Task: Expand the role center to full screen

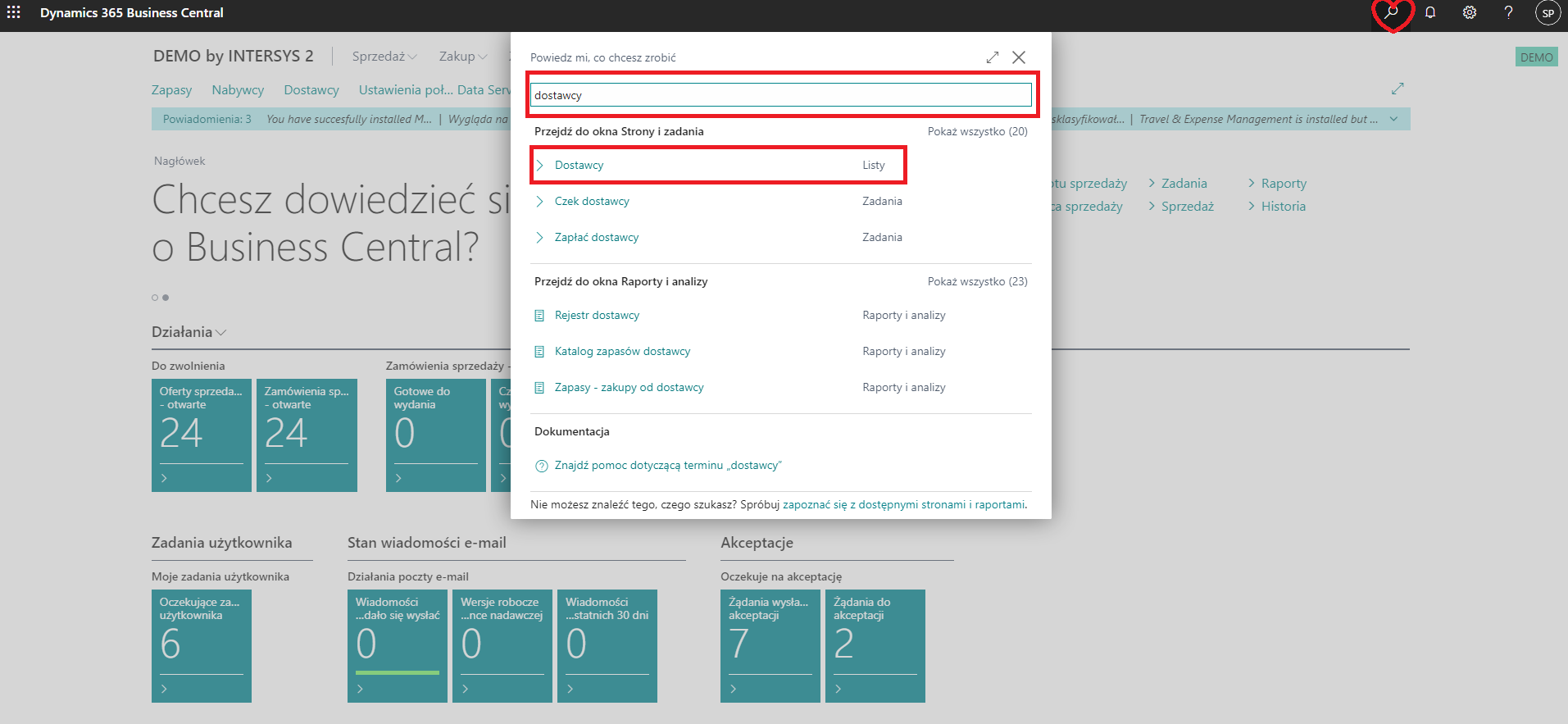Action: 1398,89
